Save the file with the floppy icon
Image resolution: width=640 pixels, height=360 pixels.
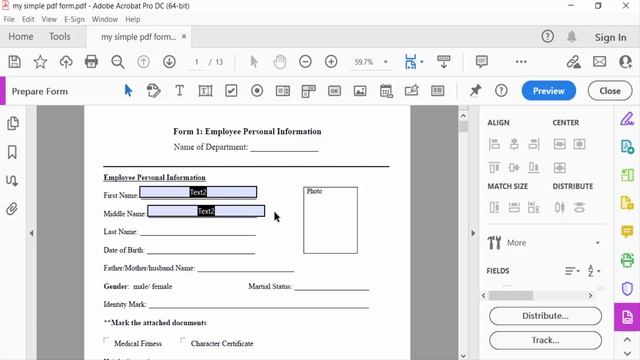[15, 62]
